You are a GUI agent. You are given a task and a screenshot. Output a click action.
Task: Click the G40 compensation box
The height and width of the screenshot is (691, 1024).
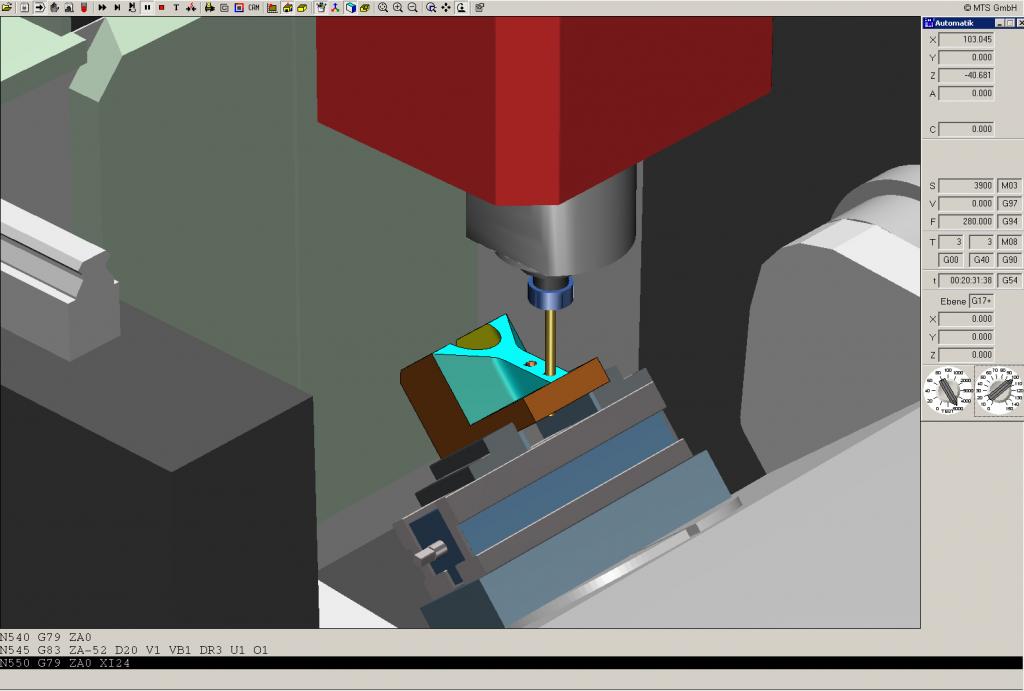tap(981, 260)
